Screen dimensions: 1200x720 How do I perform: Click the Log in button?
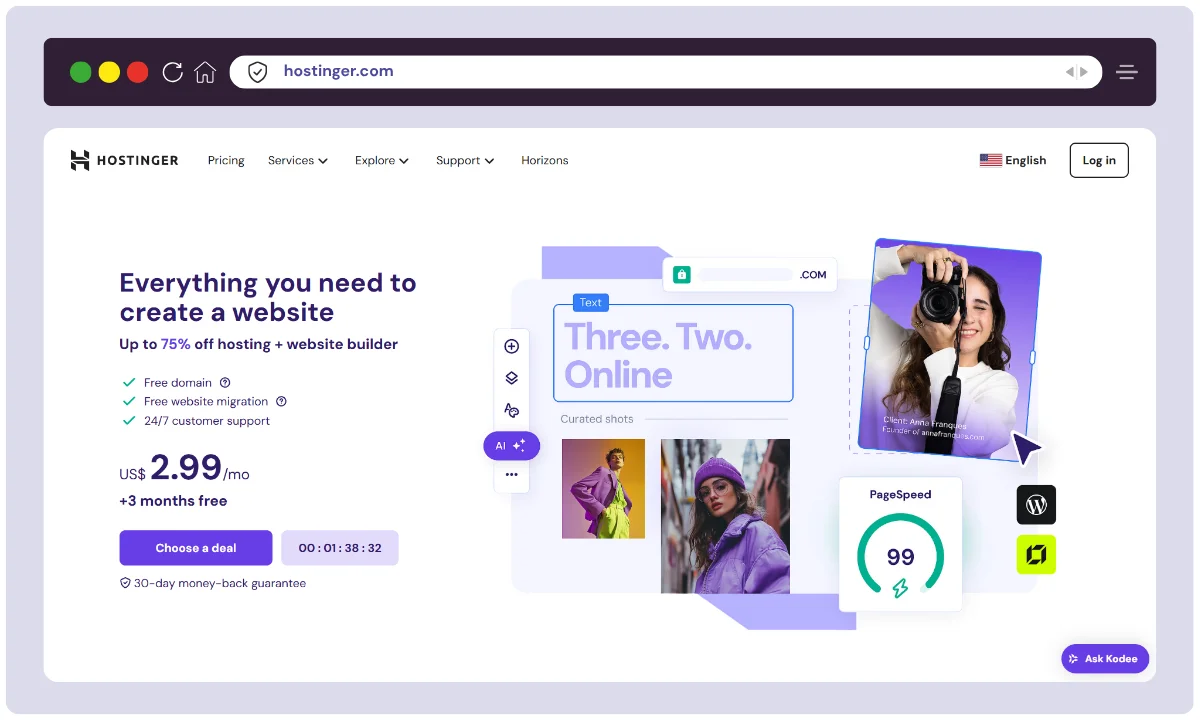1098,160
